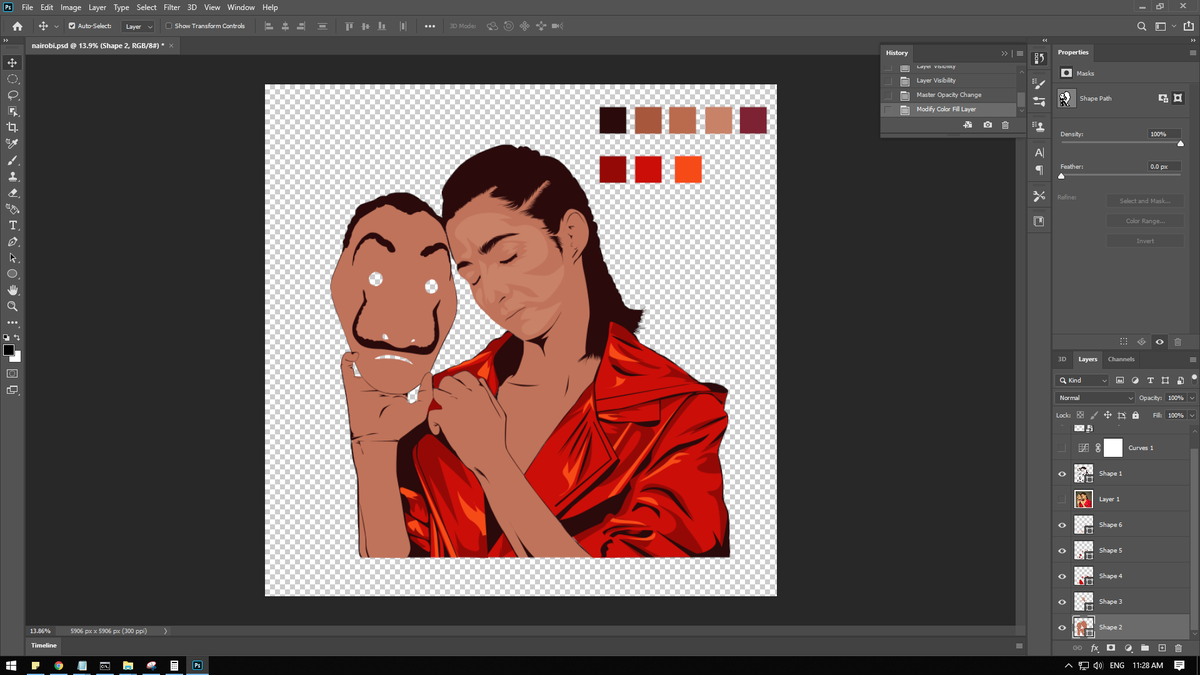Hide the Shape 4 layer
The width and height of the screenshot is (1200, 675).
1062,576
